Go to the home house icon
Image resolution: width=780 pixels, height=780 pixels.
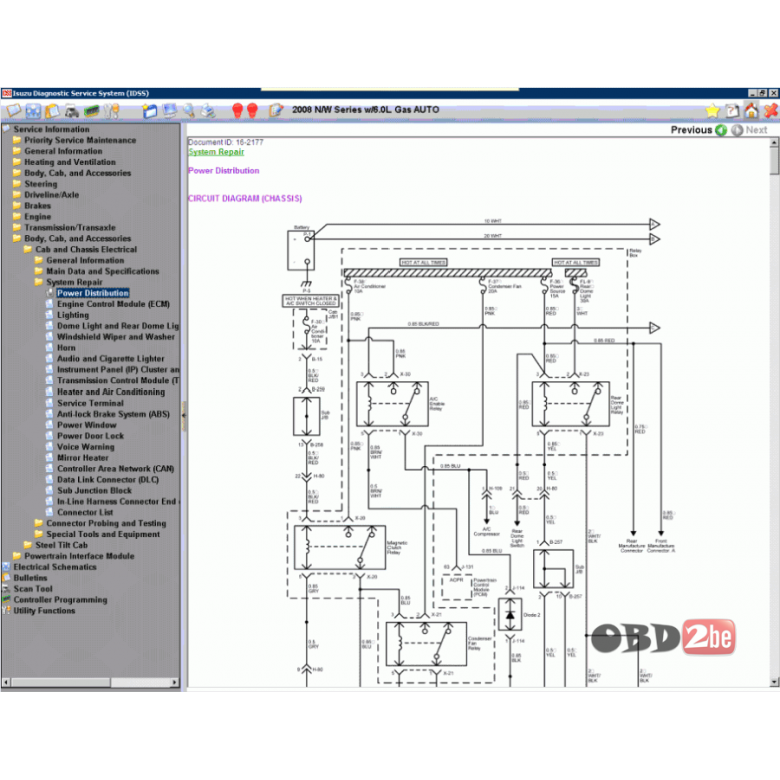(x=751, y=110)
